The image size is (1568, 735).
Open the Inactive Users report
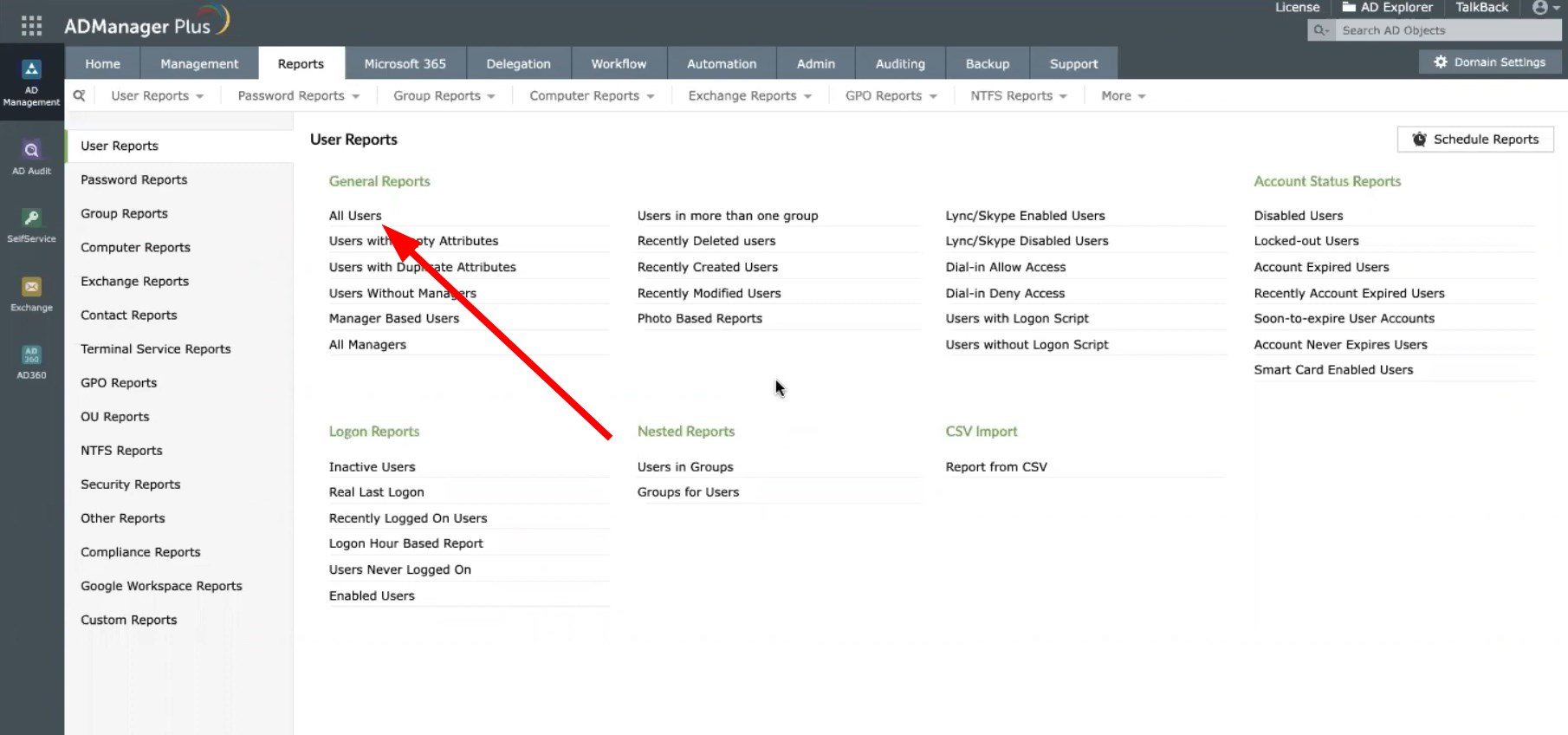point(372,466)
